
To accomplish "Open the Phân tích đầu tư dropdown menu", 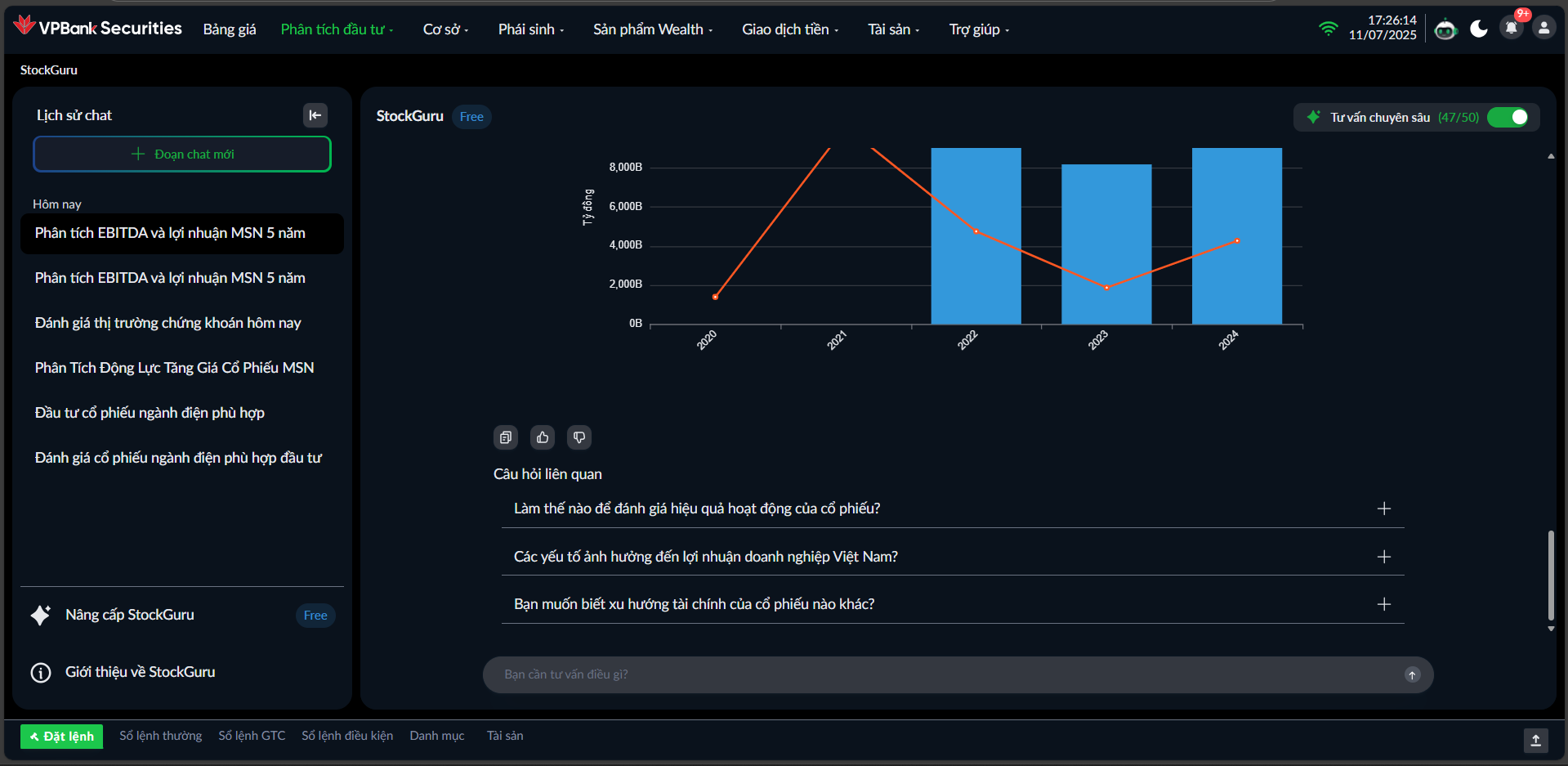I will 337,29.
